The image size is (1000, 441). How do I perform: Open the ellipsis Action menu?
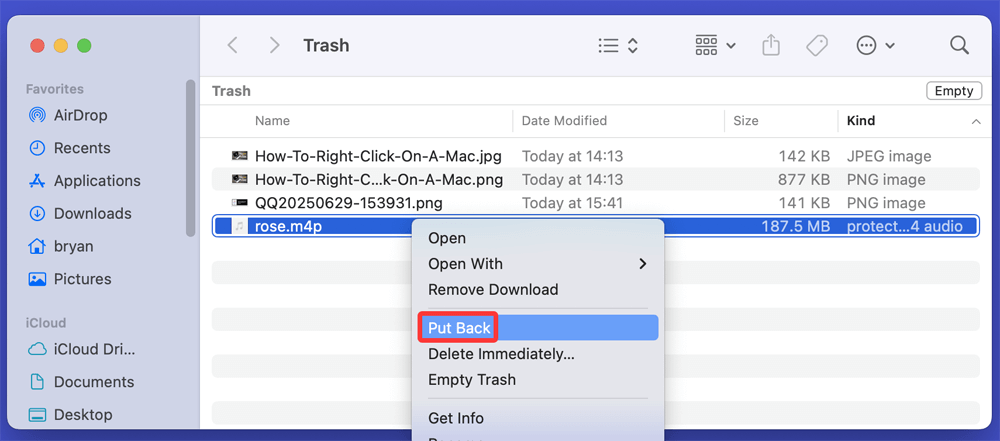pos(874,45)
